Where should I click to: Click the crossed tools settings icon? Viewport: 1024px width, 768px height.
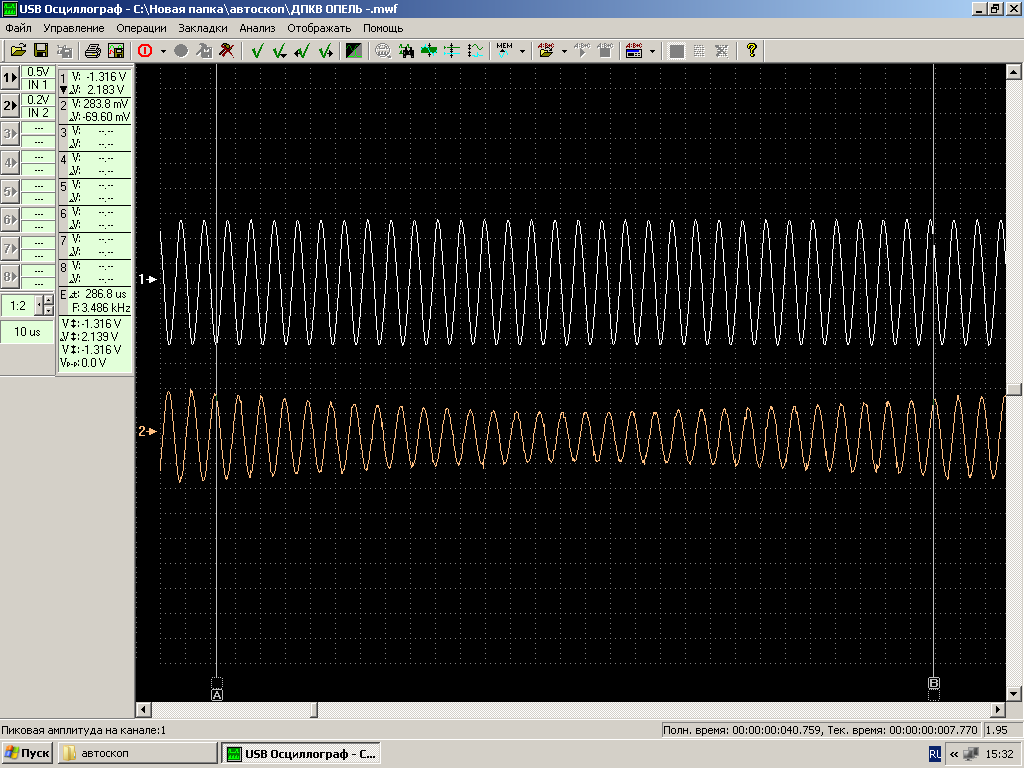point(226,50)
